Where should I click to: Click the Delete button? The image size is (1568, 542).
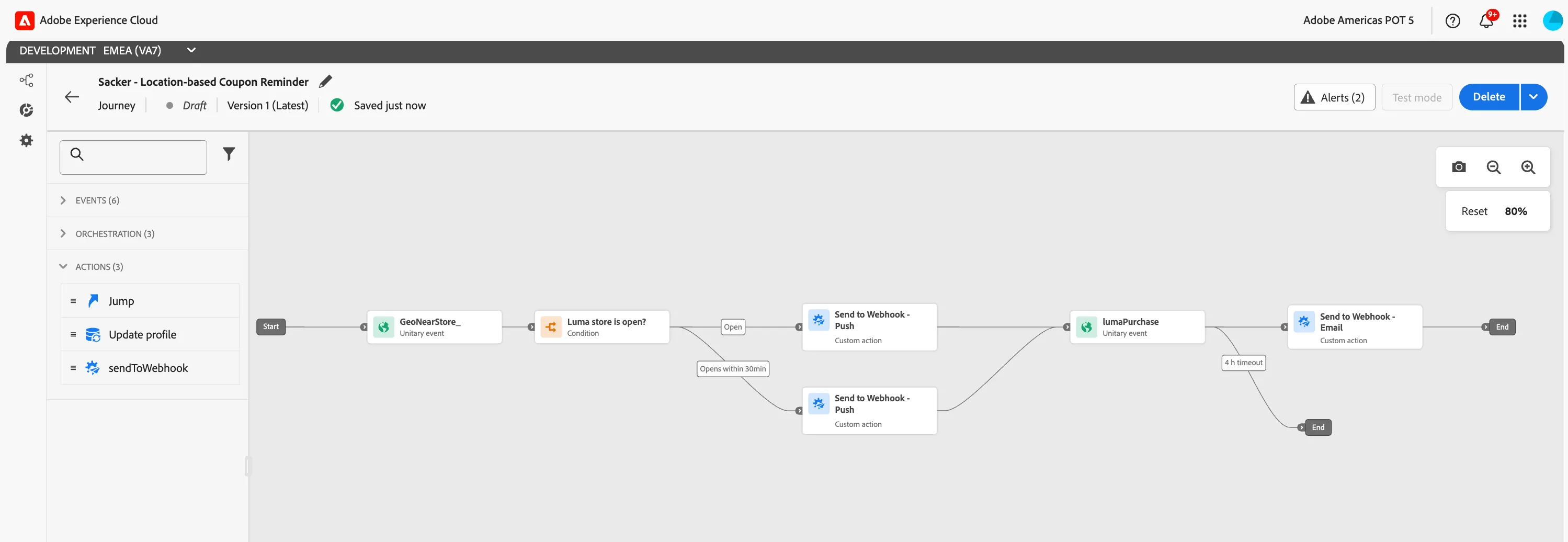click(1489, 97)
